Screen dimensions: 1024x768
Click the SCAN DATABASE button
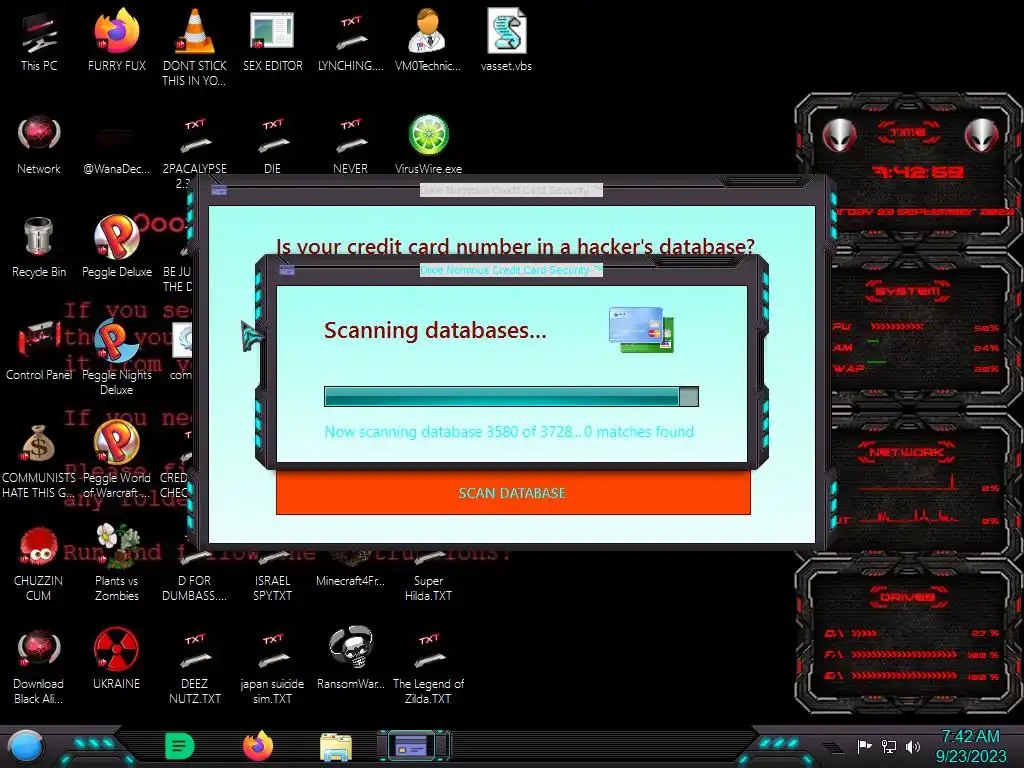(513, 493)
